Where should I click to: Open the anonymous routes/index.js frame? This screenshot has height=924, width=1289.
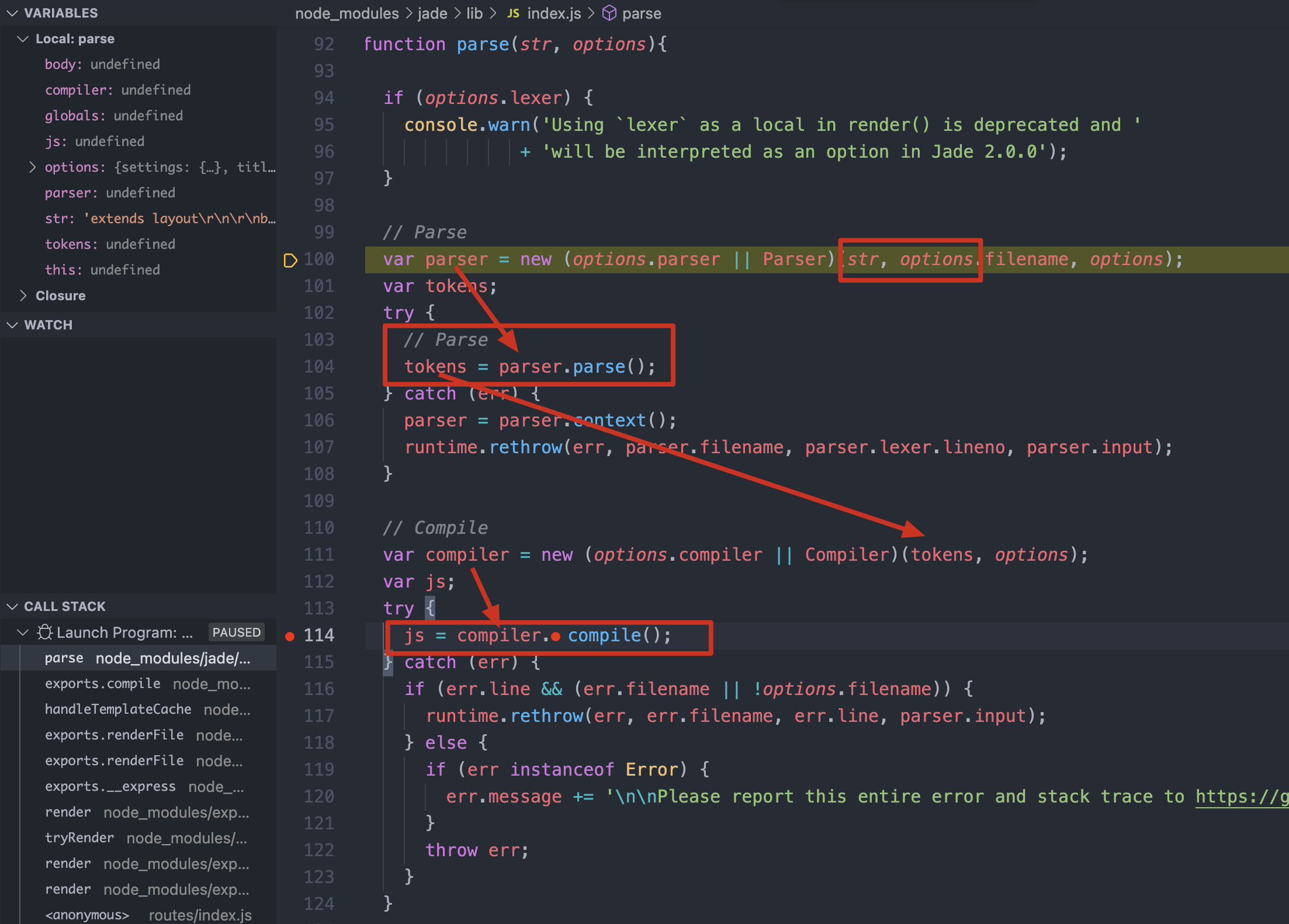point(88,915)
